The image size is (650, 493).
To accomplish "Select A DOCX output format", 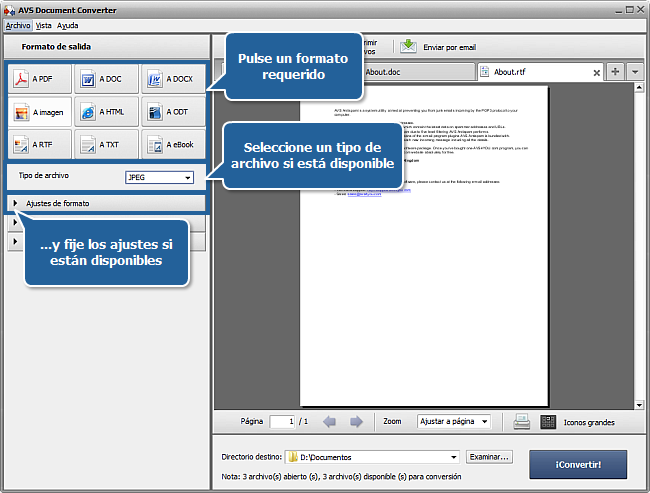I will (x=174, y=79).
